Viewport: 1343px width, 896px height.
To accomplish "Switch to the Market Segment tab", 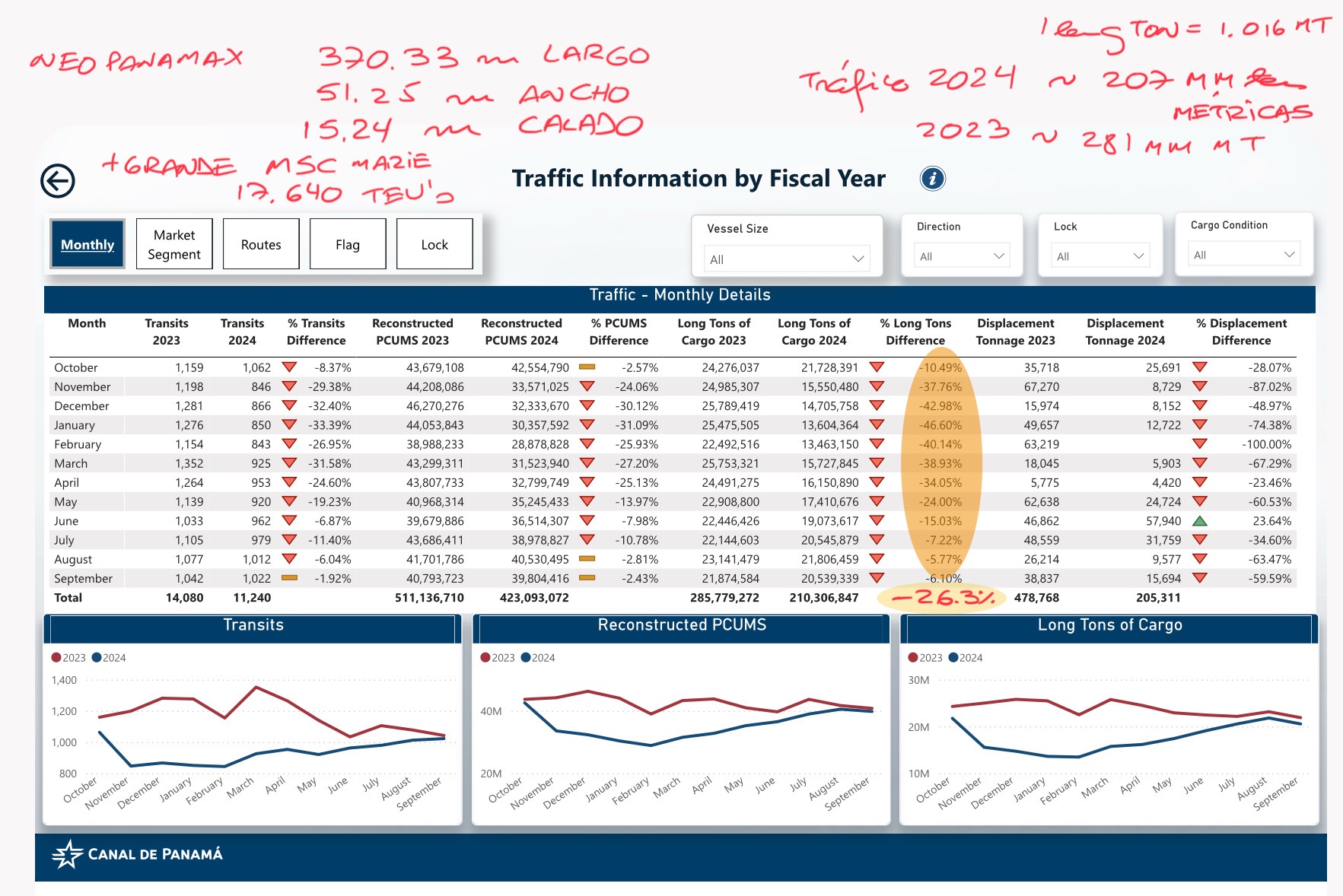I will coord(174,244).
